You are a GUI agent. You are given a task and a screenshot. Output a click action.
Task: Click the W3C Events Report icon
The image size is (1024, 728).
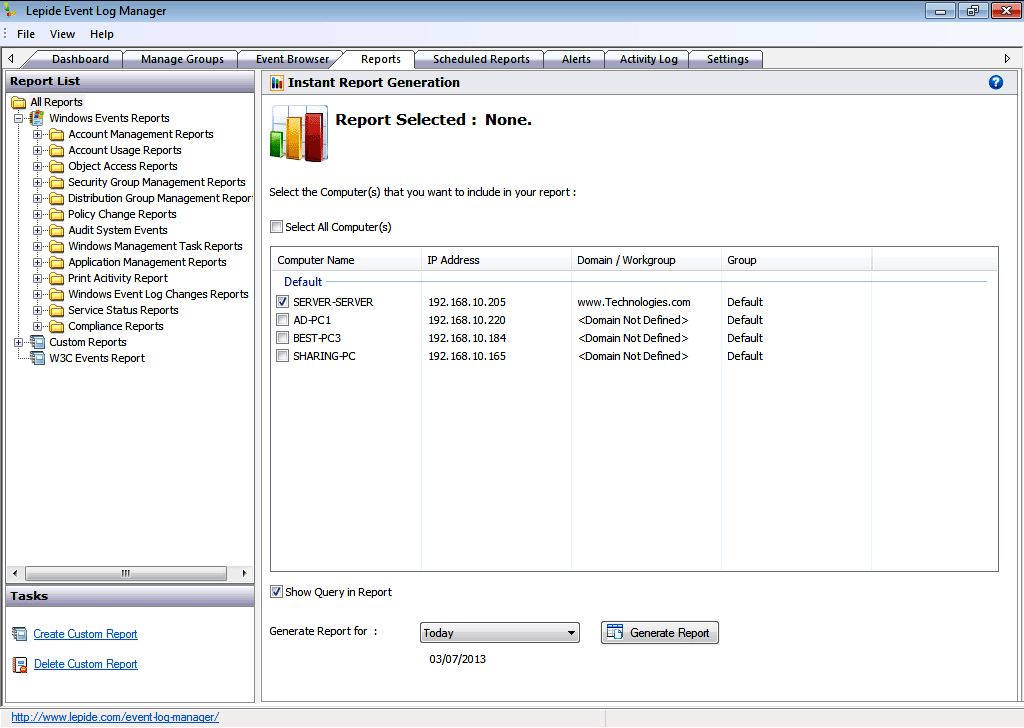tap(38, 358)
